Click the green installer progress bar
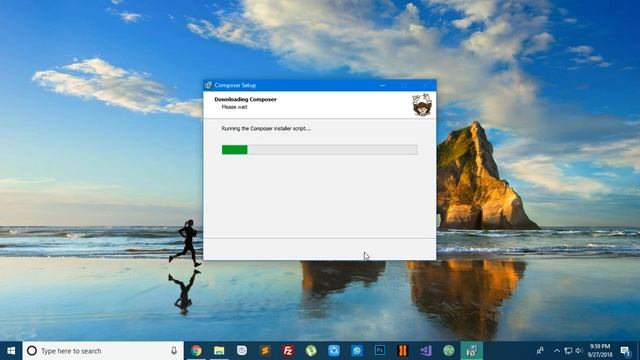 tap(320, 150)
